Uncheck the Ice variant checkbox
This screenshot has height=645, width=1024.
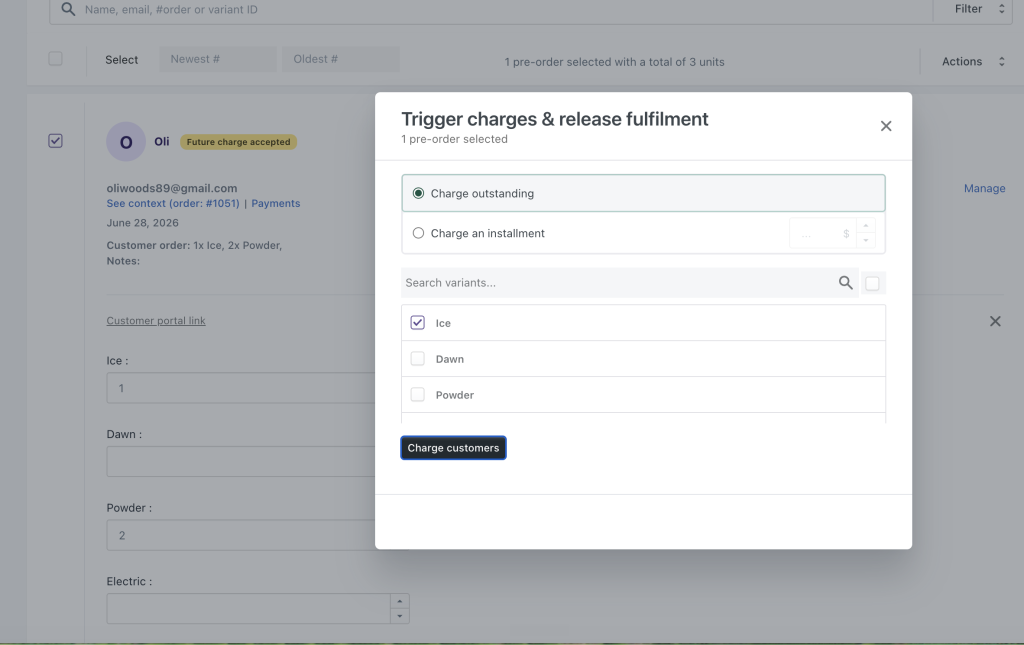[417, 322]
